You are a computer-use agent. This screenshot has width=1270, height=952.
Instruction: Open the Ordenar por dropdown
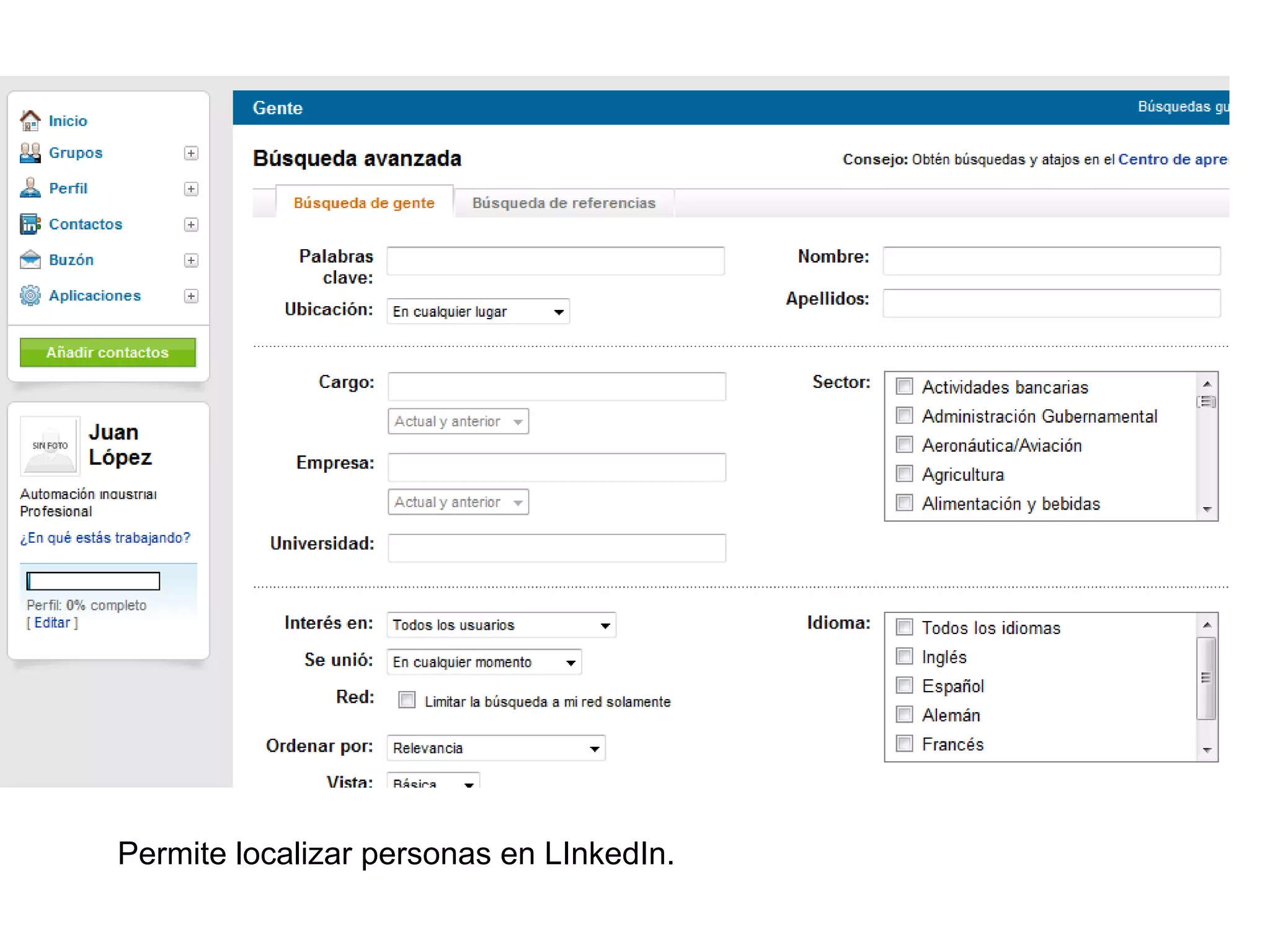pyautogui.click(x=496, y=748)
